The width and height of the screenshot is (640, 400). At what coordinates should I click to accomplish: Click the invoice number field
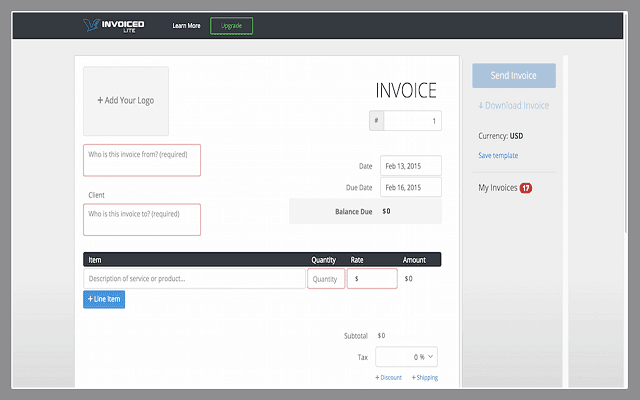tap(412, 121)
